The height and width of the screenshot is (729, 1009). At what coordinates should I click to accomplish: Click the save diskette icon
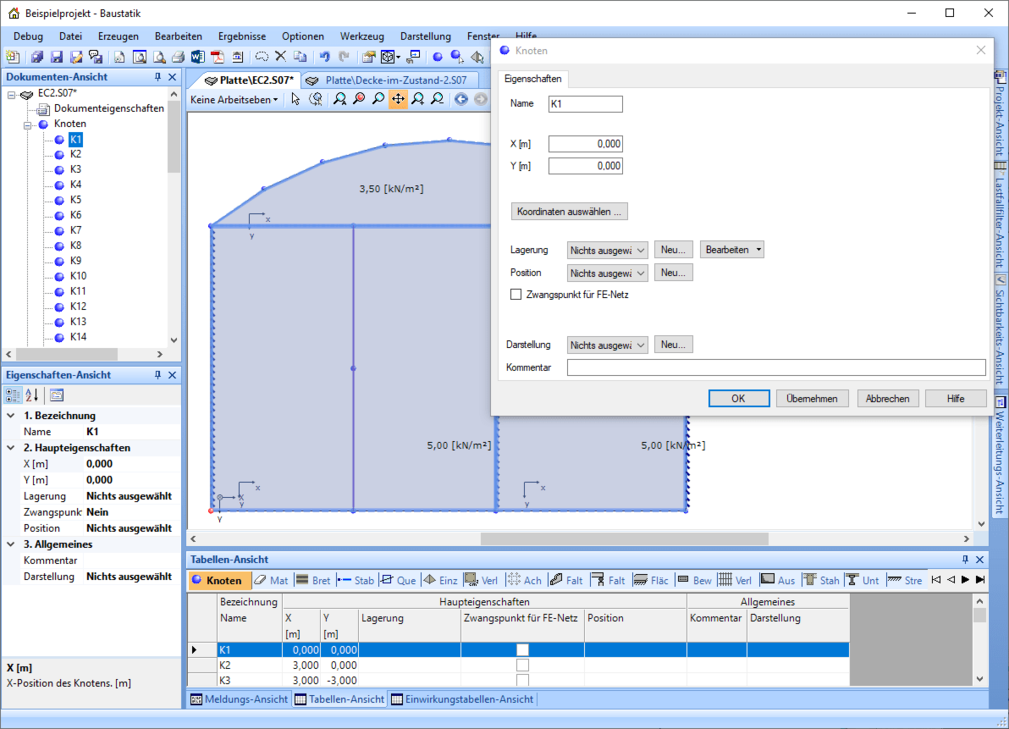(x=56, y=57)
